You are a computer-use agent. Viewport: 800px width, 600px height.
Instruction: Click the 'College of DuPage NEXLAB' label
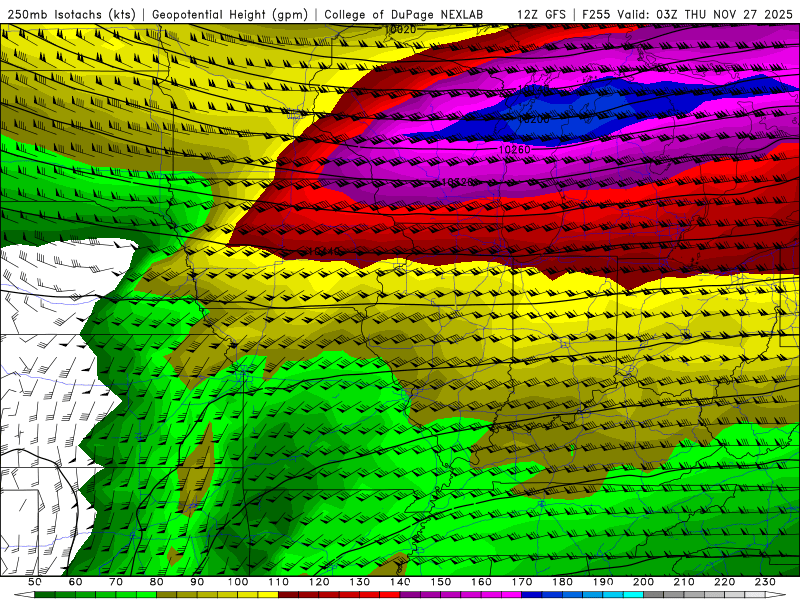404,15
